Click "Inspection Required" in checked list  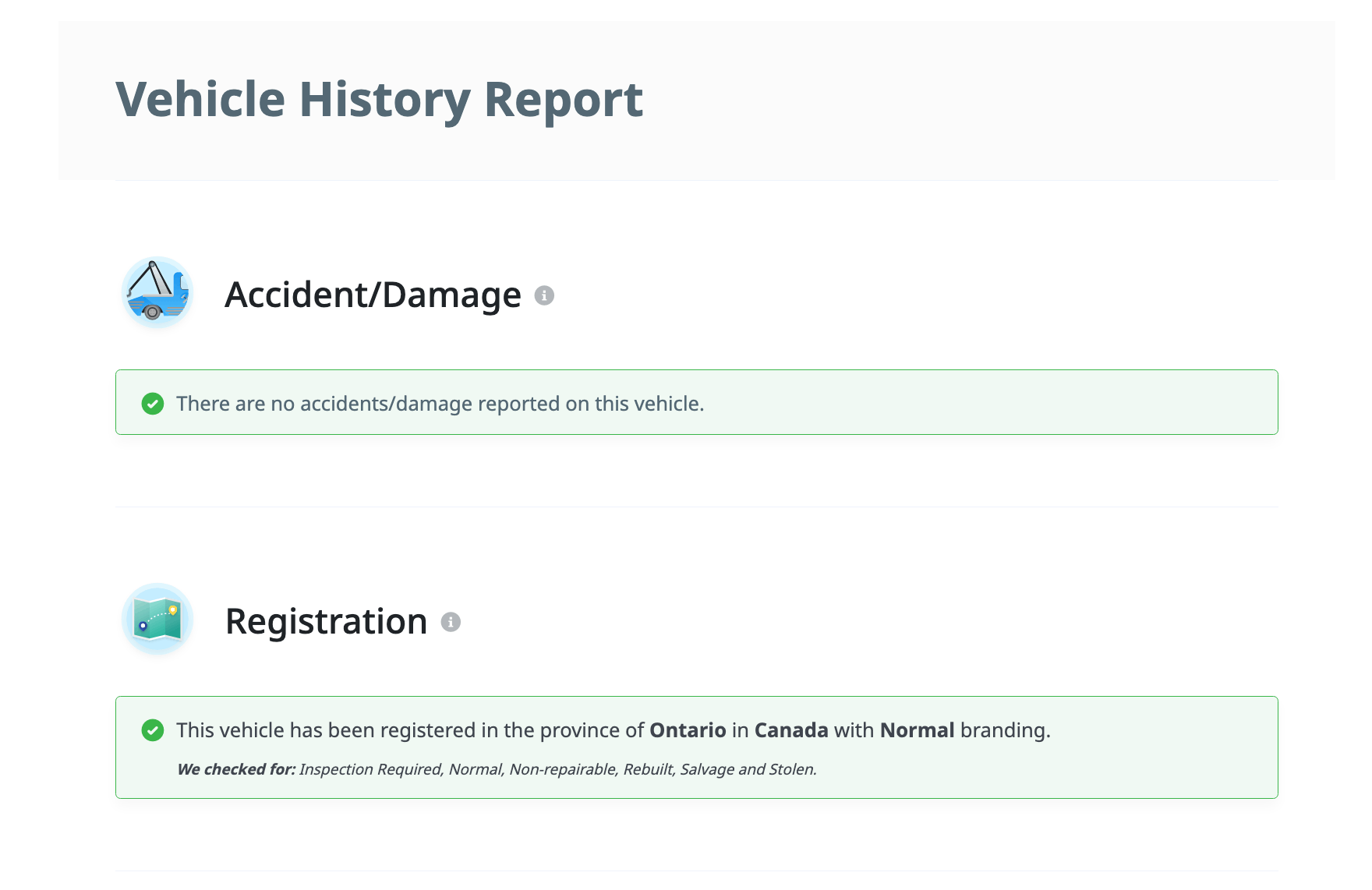(x=371, y=769)
